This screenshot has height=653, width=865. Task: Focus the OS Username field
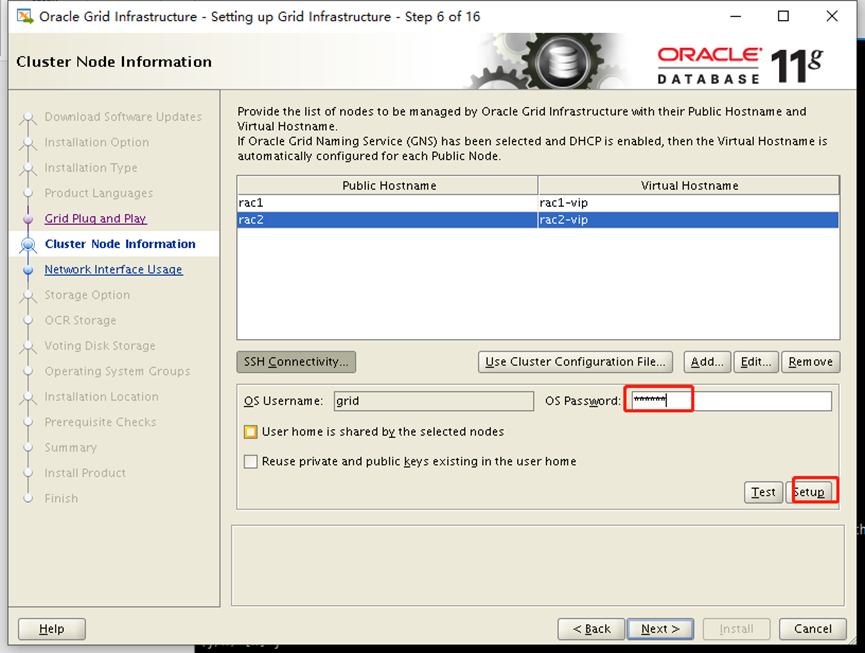click(x=434, y=401)
